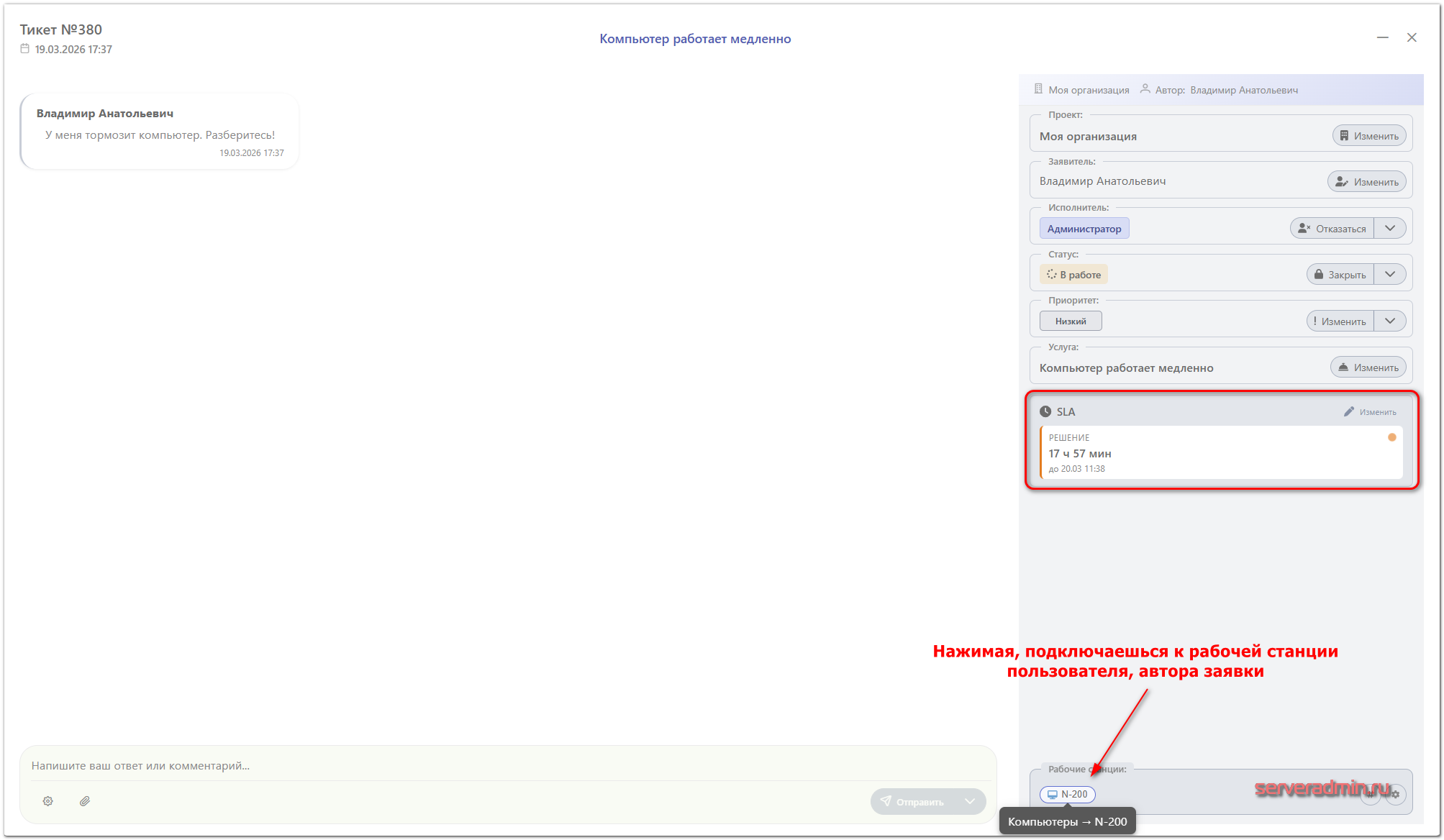Expand the priority Изменить dropdown arrow

pyautogui.click(x=1390, y=321)
